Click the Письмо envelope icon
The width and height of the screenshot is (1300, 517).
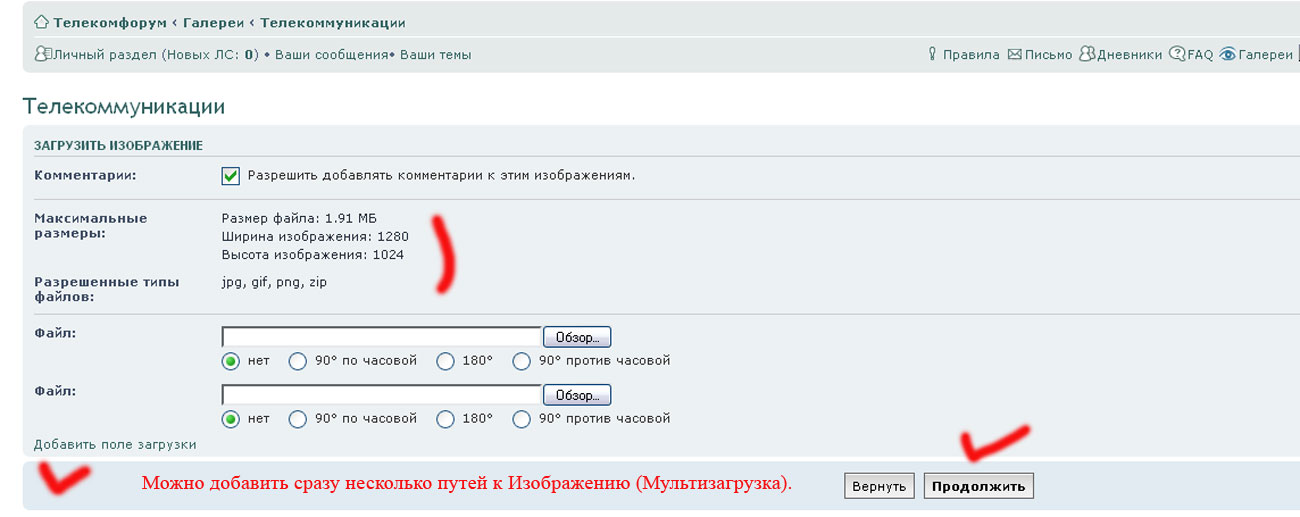pos(1014,55)
